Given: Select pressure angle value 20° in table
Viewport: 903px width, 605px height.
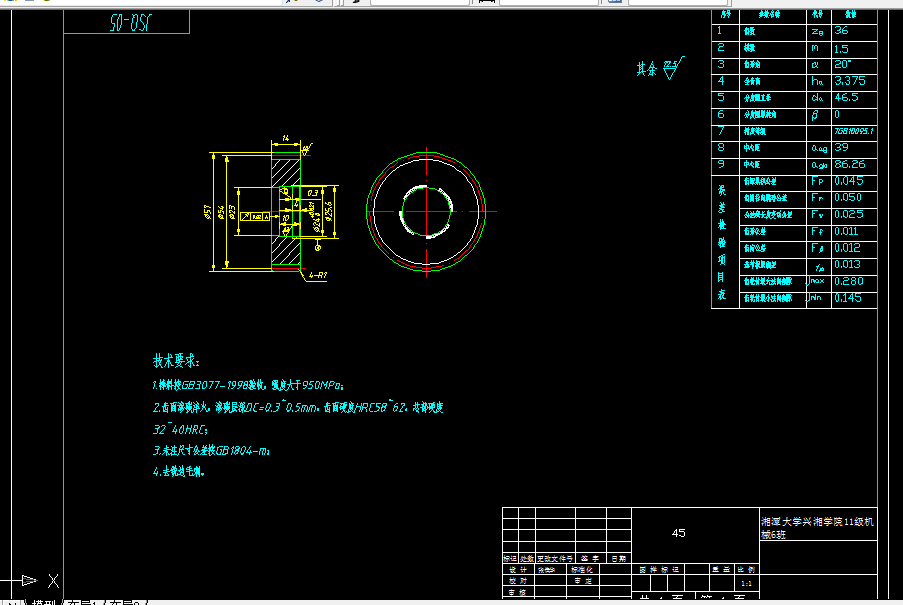Looking at the screenshot, I should [x=843, y=64].
